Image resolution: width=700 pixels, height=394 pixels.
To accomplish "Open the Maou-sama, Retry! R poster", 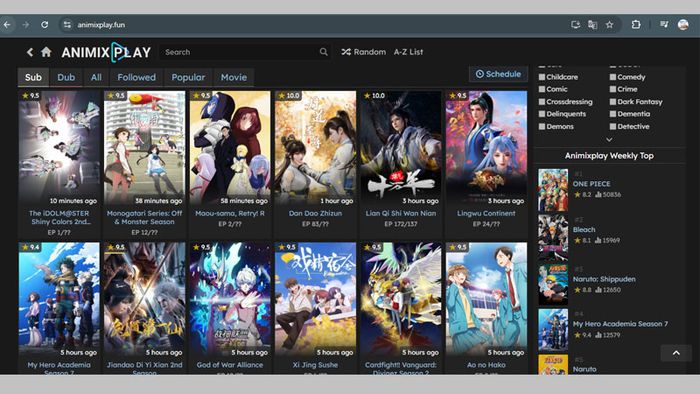I will tap(230, 148).
